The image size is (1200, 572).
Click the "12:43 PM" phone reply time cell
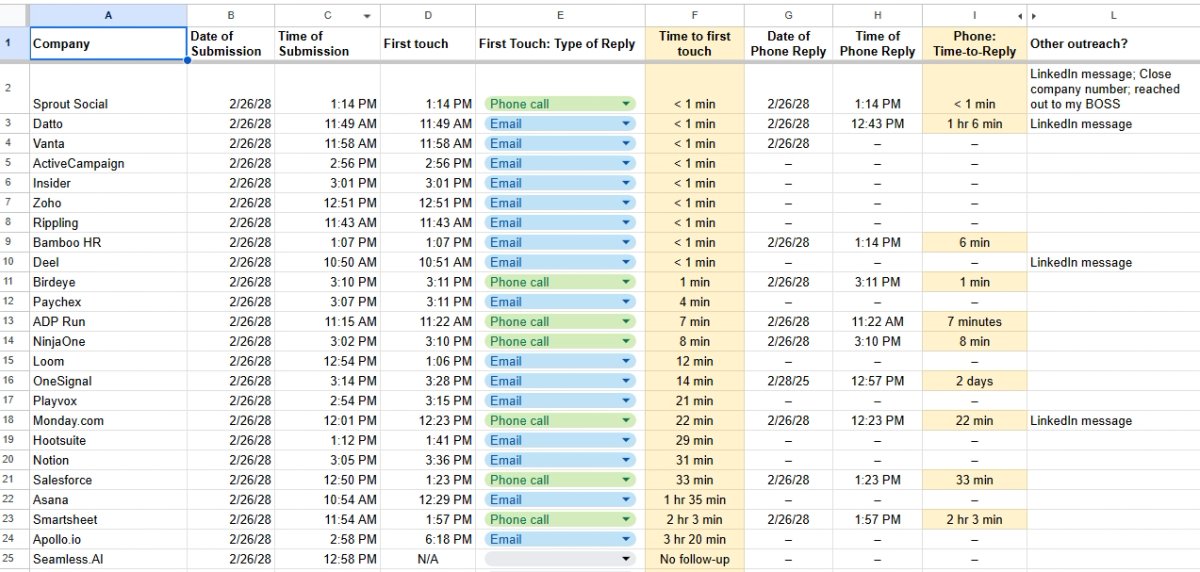[877, 124]
